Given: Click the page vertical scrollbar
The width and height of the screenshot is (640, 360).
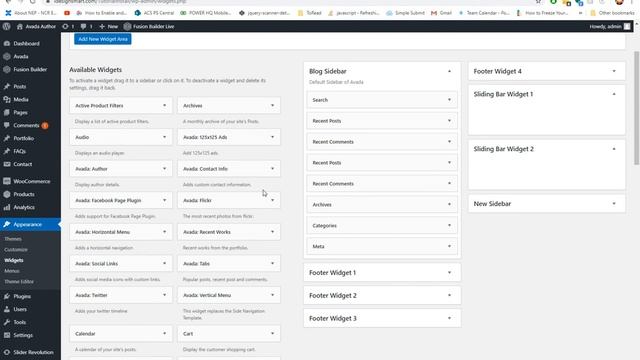Looking at the screenshot, I should coord(636,108).
